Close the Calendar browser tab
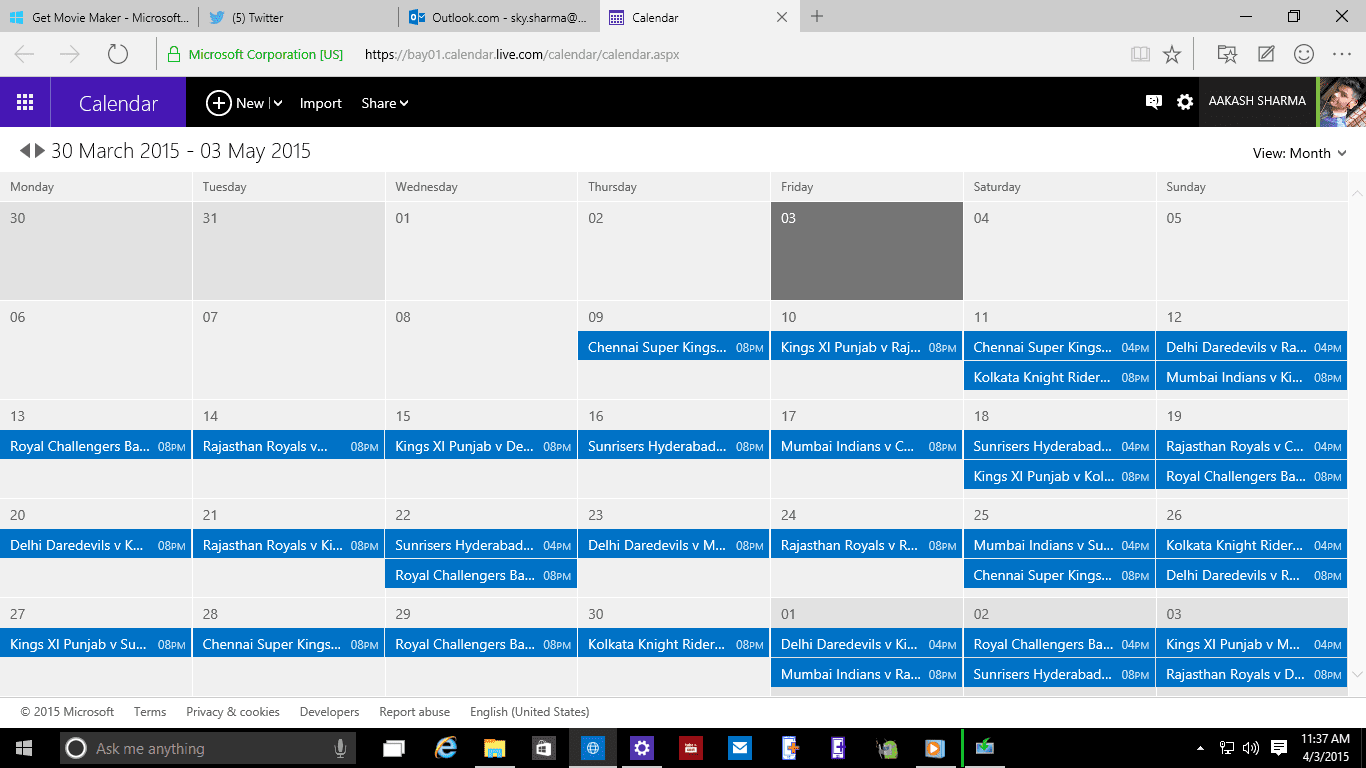 point(782,17)
